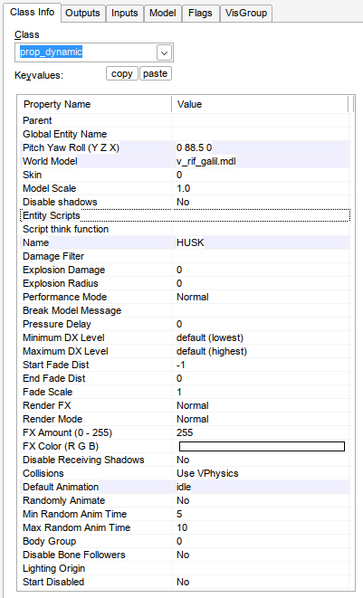The width and height of the screenshot is (363, 598).
Task: Select the Minimum DX Level row
Action: click(x=184, y=338)
